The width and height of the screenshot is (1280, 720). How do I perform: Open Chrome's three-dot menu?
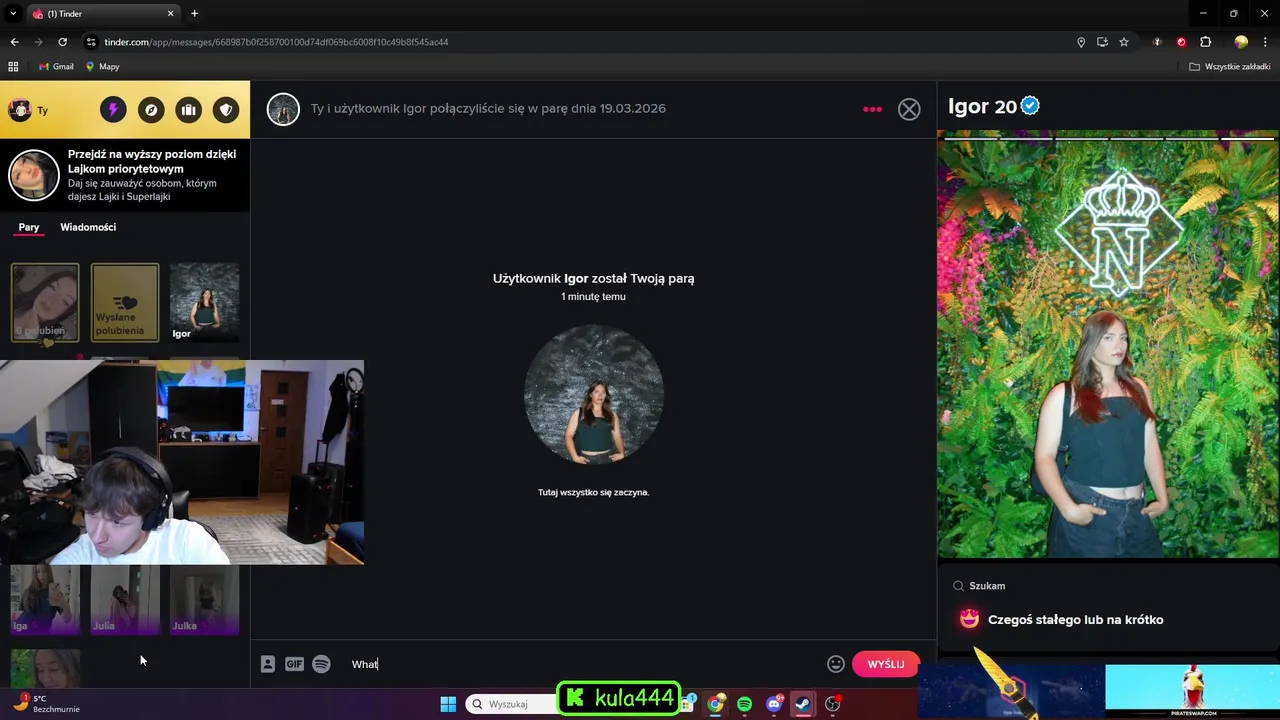coord(1265,42)
